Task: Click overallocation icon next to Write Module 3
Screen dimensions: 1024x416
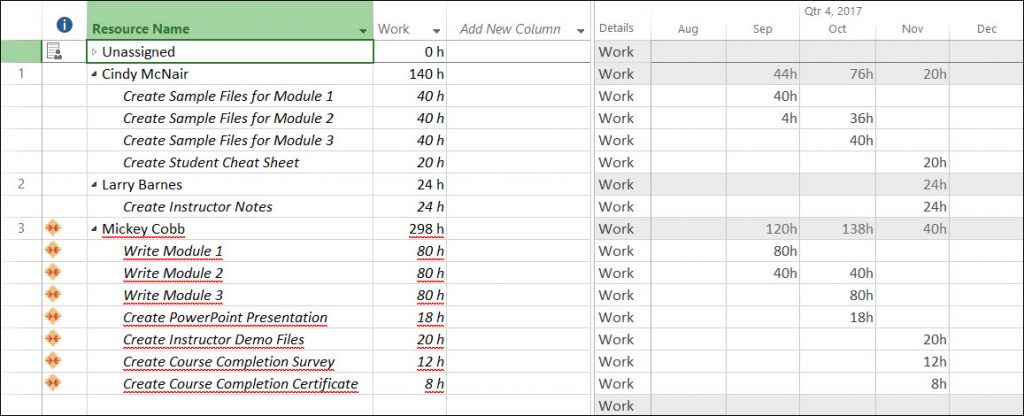Action: pyautogui.click(x=54, y=295)
